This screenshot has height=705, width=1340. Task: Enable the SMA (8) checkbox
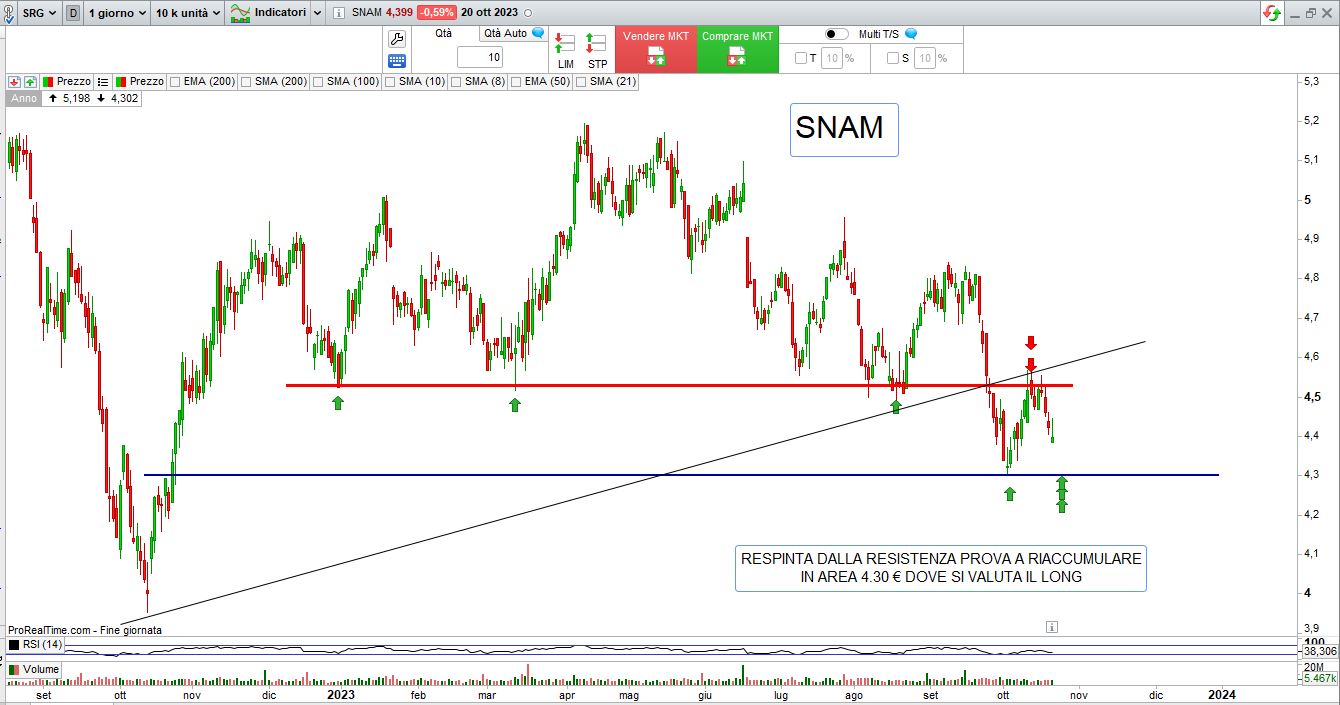pyautogui.click(x=456, y=81)
